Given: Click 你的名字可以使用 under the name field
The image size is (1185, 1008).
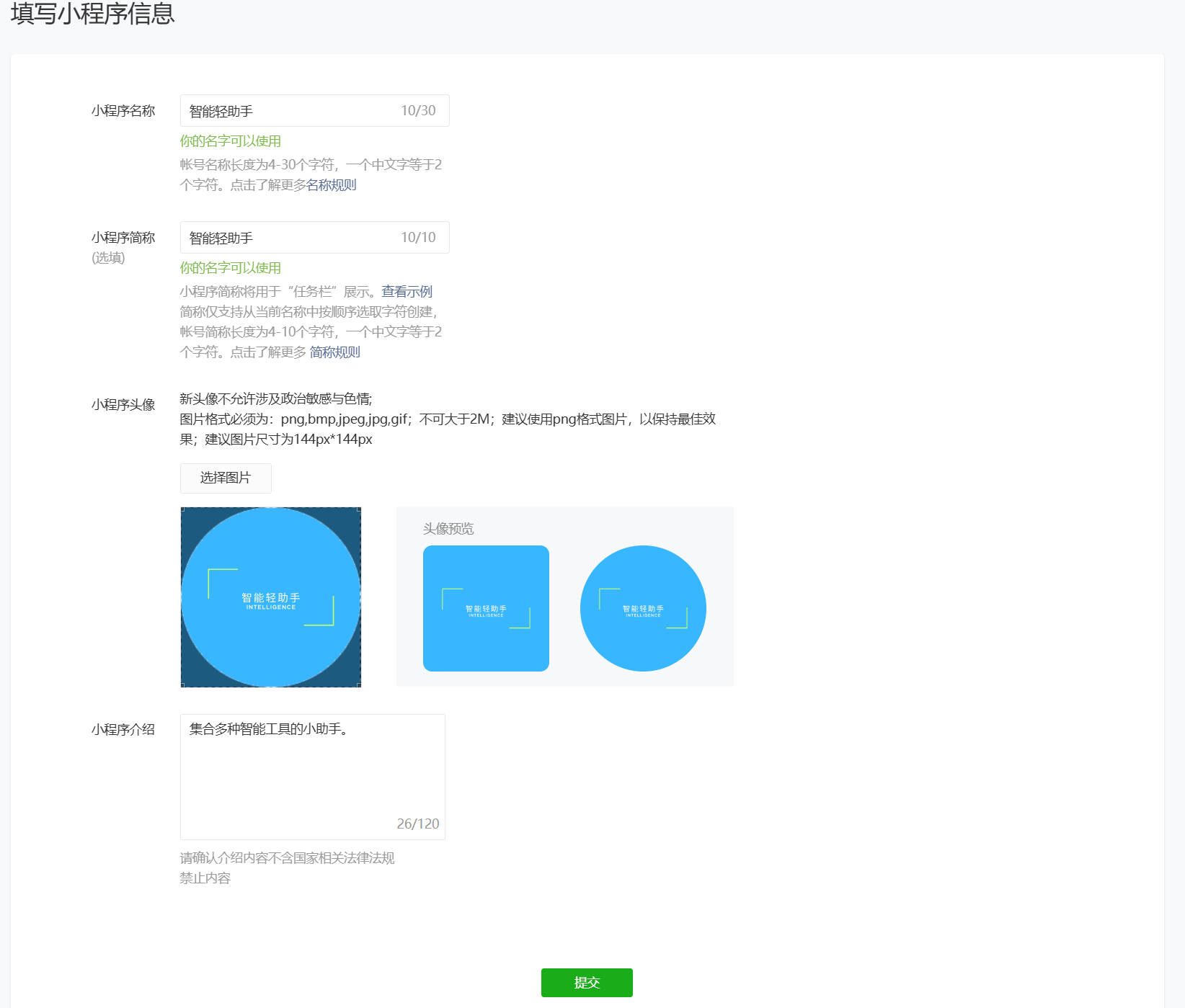Looking at the screenshot, I should 231,141.
